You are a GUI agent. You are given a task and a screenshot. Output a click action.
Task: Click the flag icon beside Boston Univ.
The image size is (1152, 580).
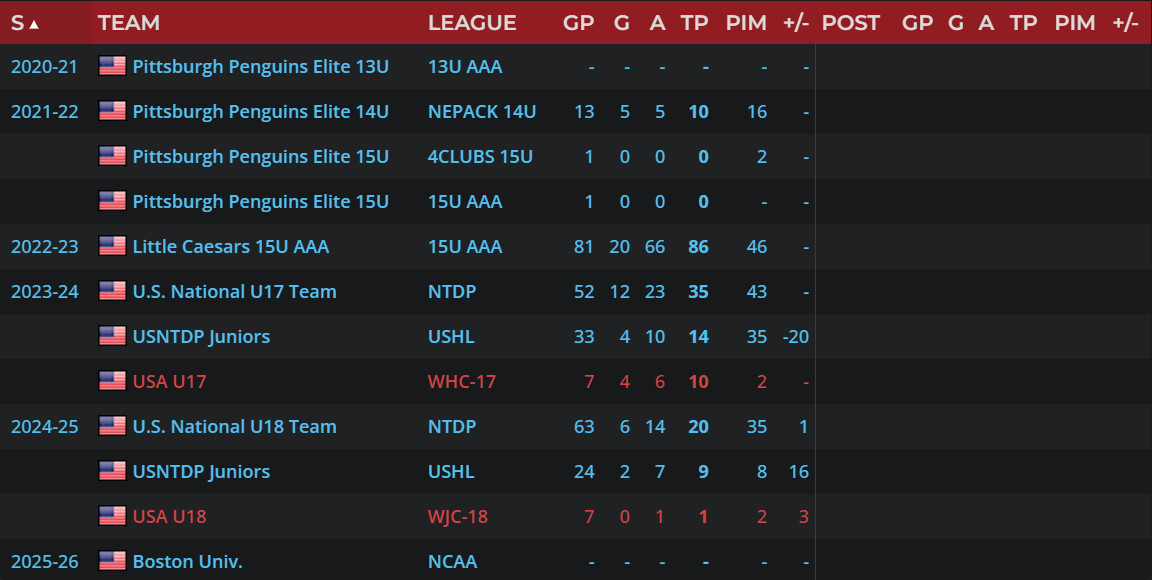[x=112, y=561]
